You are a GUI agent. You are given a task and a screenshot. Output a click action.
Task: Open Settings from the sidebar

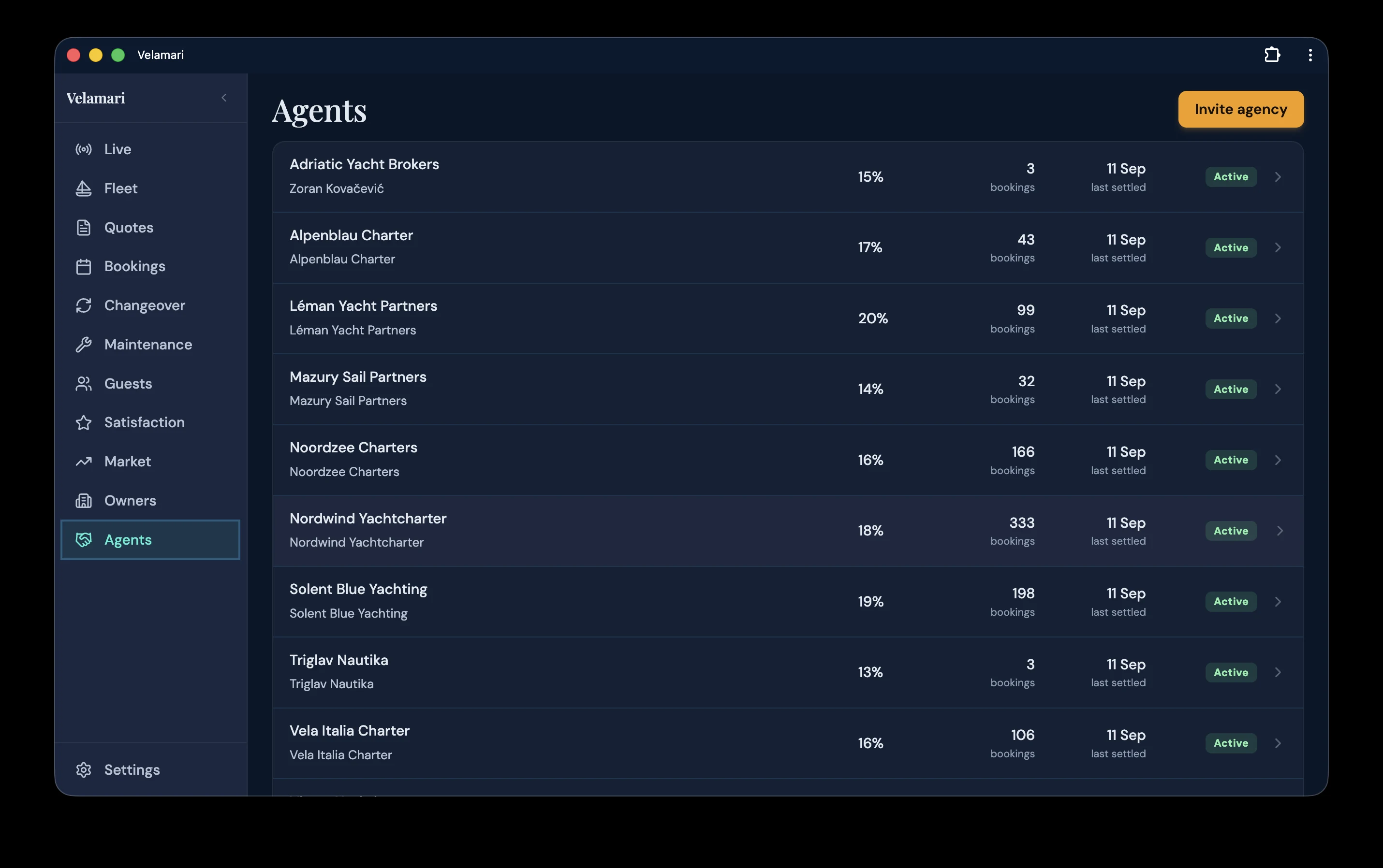(150, 770)
